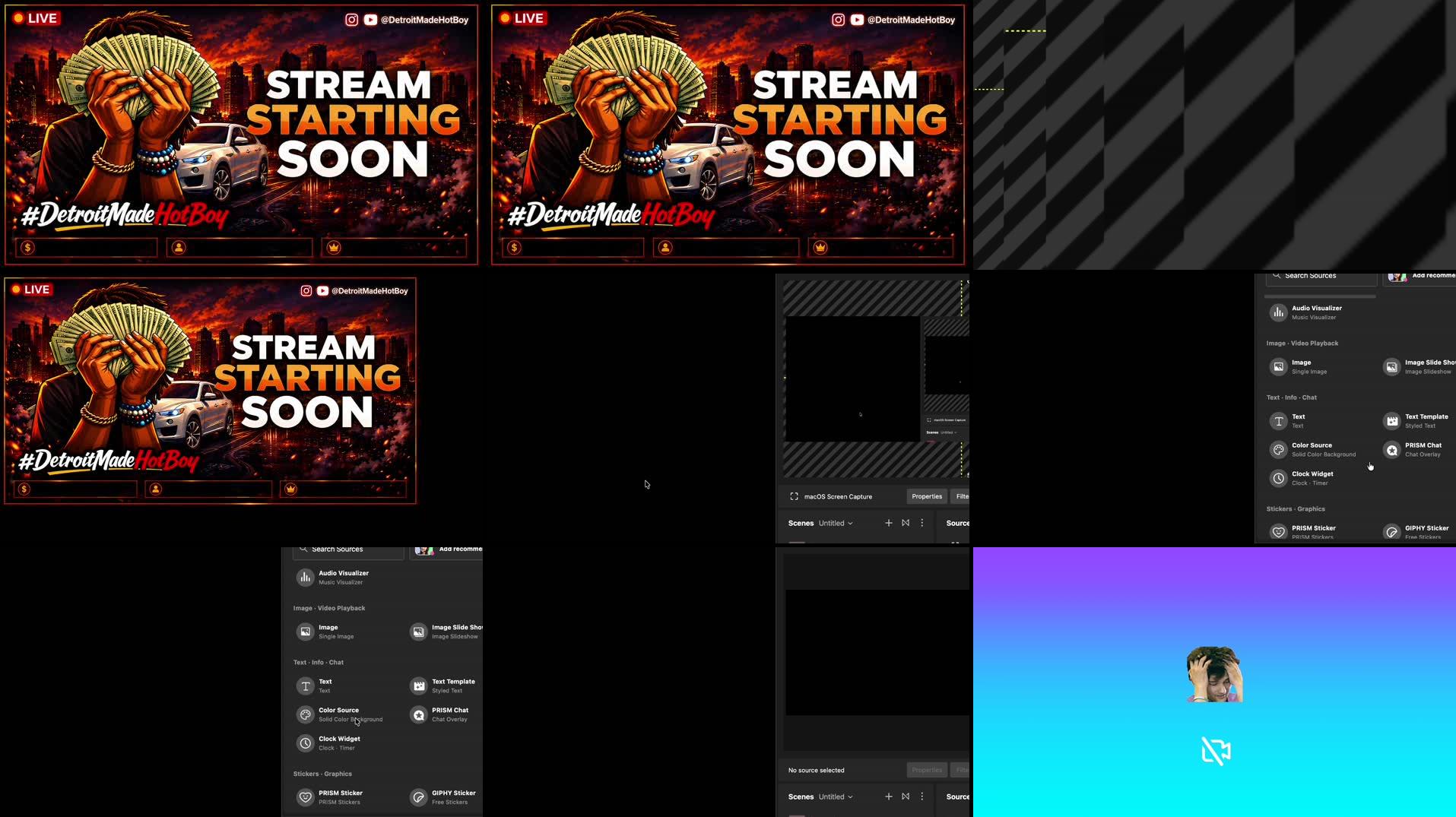Click 'Image · Video Playback' header in lower-left panel
The image size is (1456, 817).
[x=329, y=608]
